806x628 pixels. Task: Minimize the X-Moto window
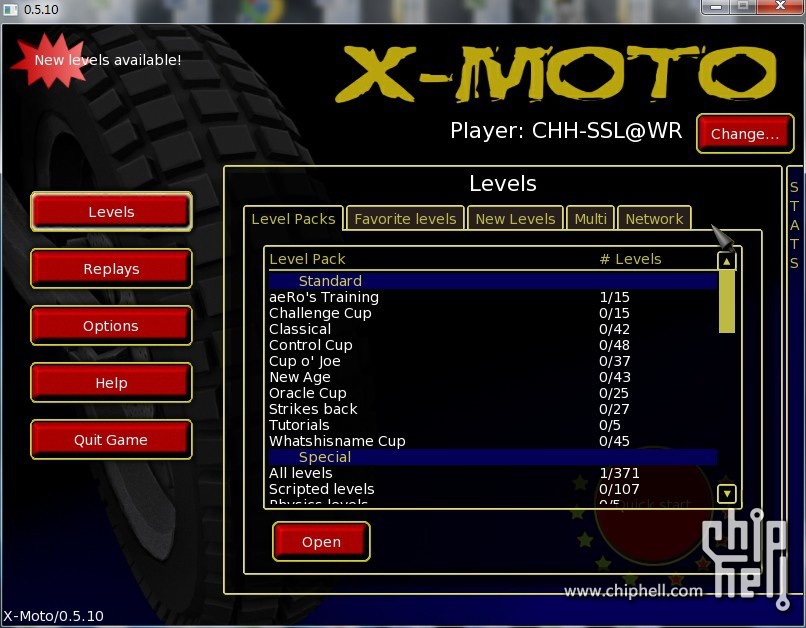pyautogui.click(x=716, y=7)
